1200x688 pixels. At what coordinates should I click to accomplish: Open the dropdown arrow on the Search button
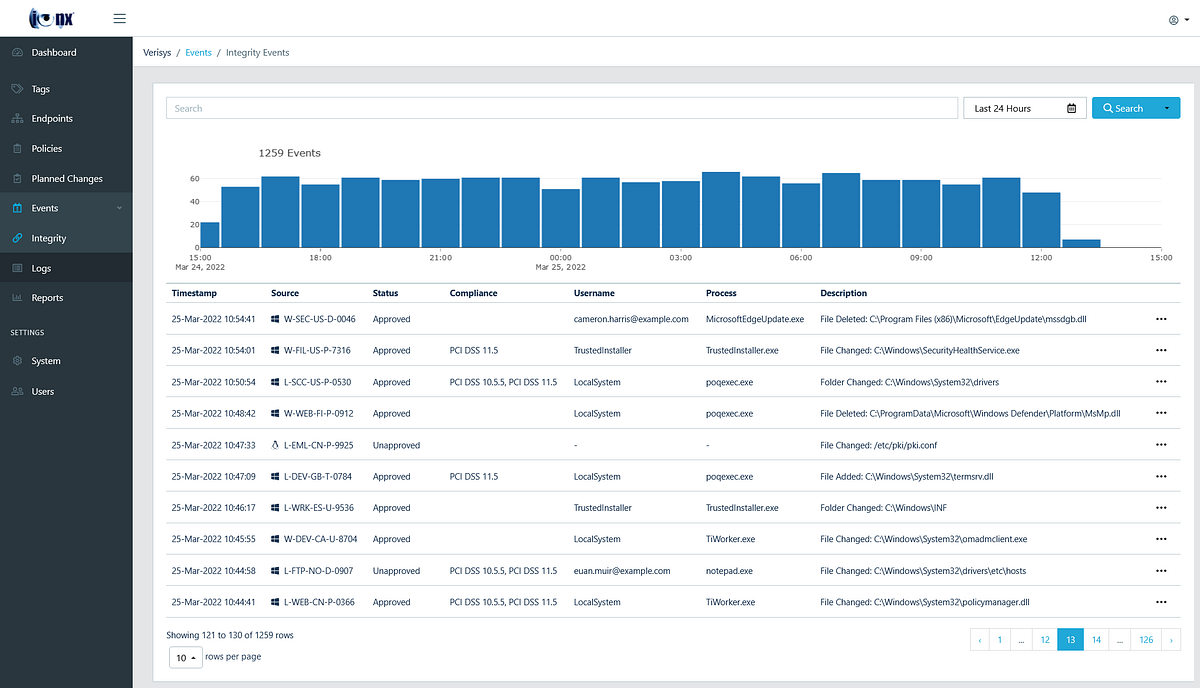[1169, 107]
